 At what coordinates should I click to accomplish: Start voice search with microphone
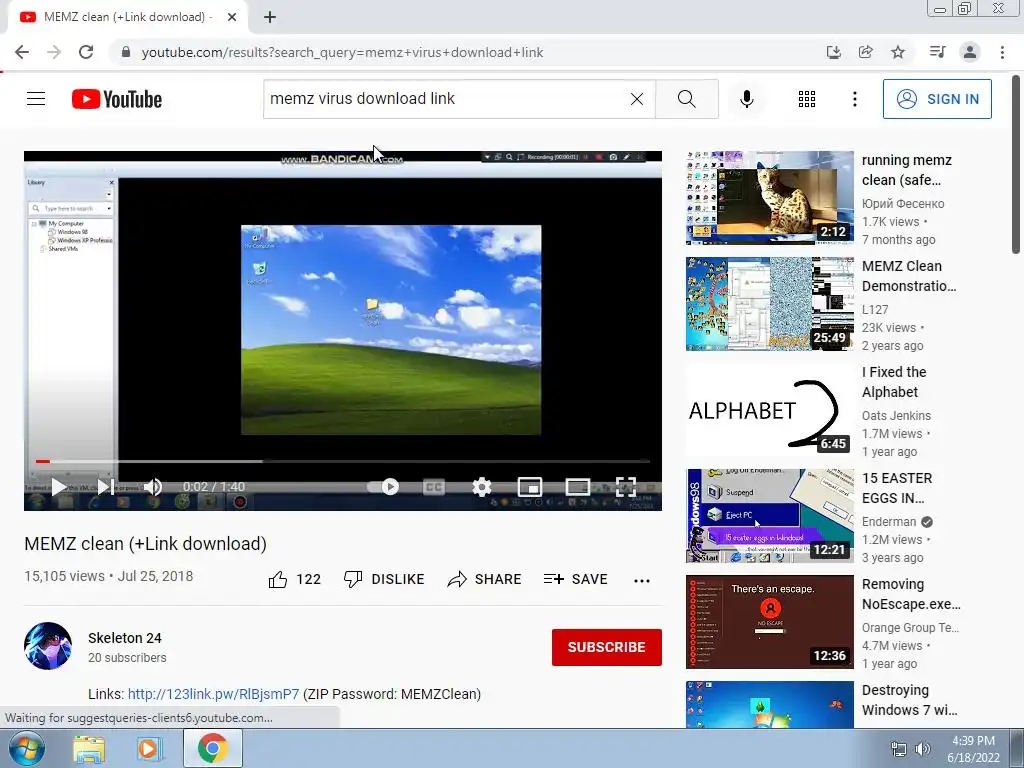coord(746,99)
